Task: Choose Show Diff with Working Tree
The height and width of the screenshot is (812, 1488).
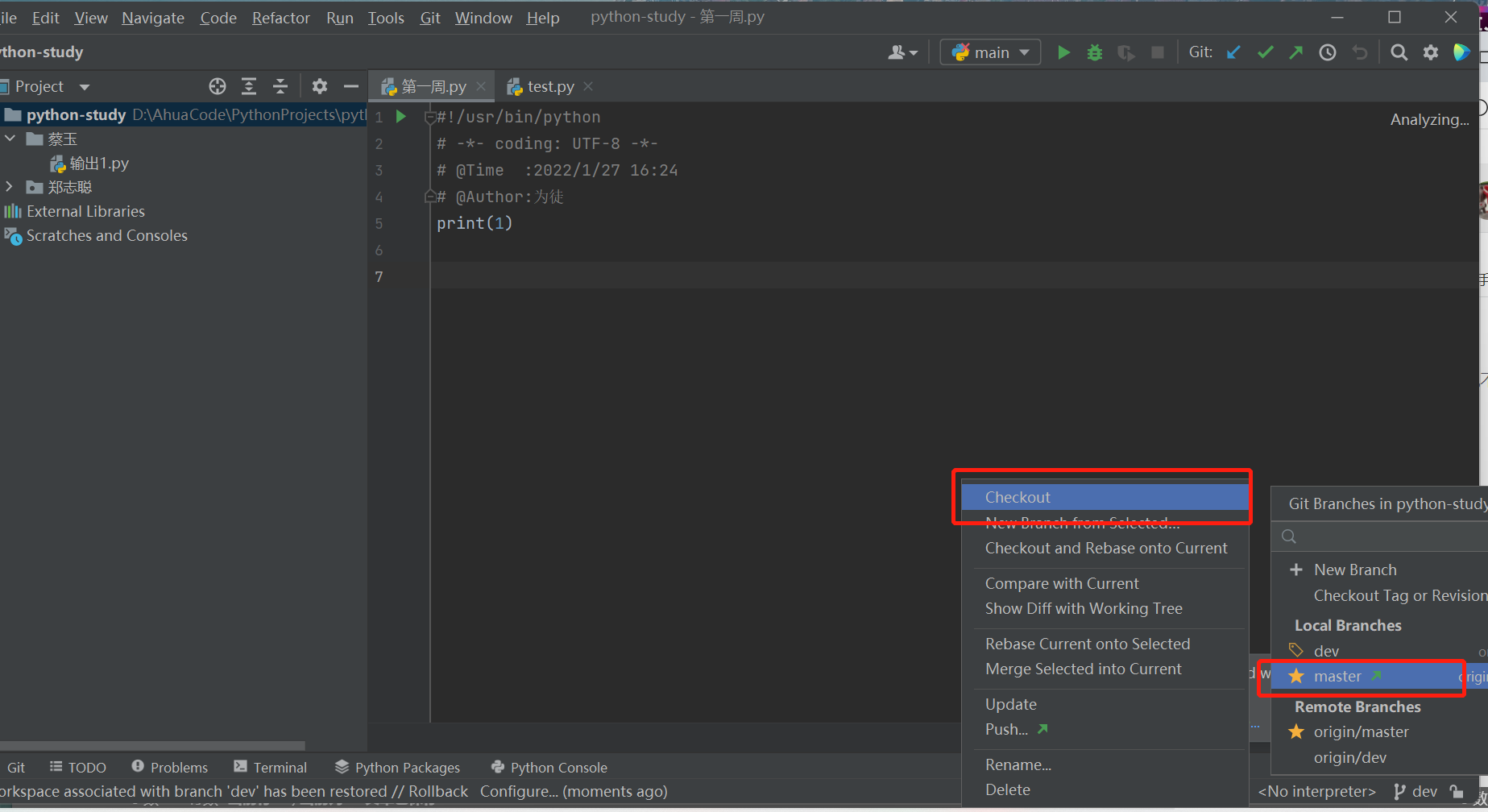Action: point(1105,608)
